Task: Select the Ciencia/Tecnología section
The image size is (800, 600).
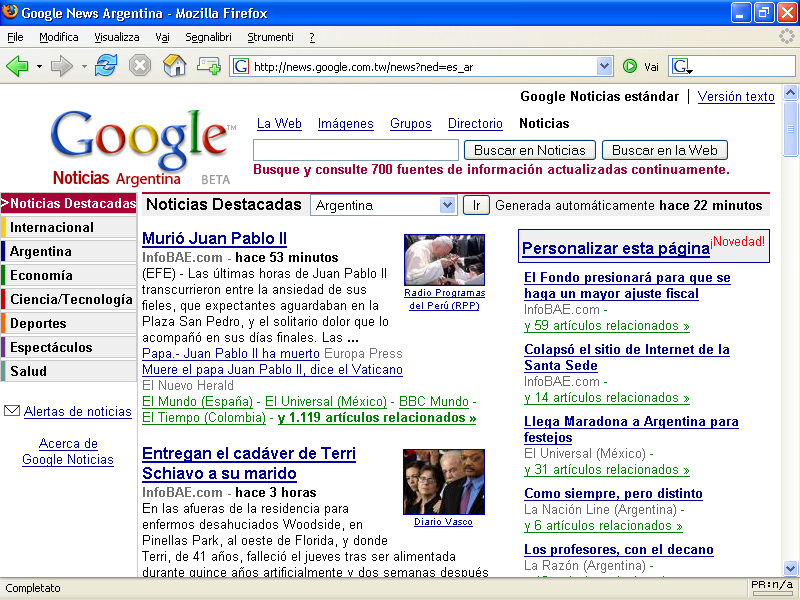Action: pyautogui.click(x=69, y=299)
